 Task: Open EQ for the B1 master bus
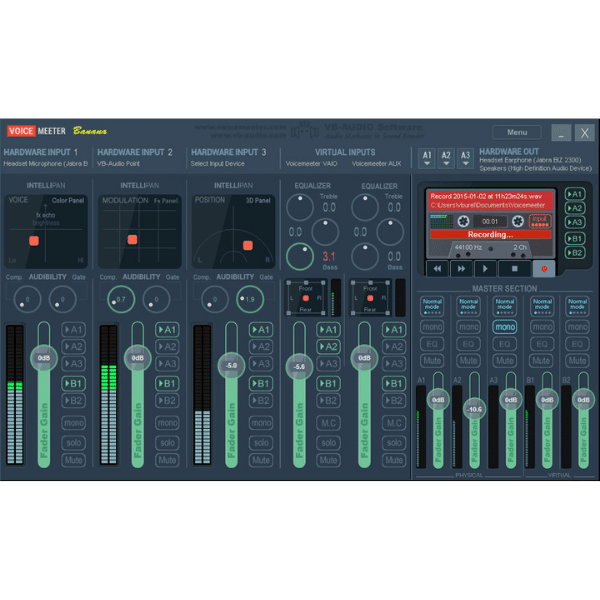[541, 344]
